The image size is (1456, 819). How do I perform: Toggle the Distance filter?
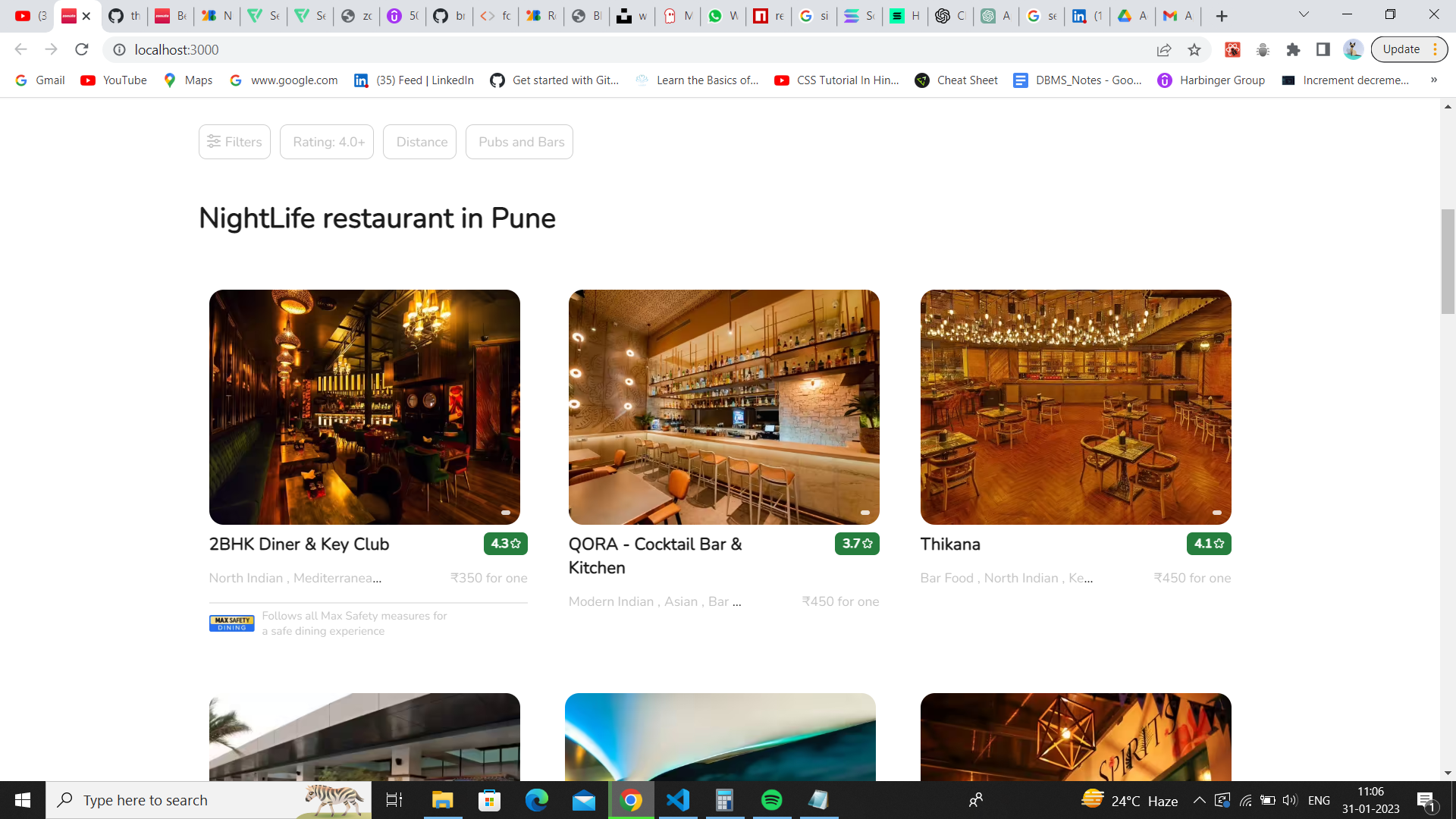(x=419, y=142)
